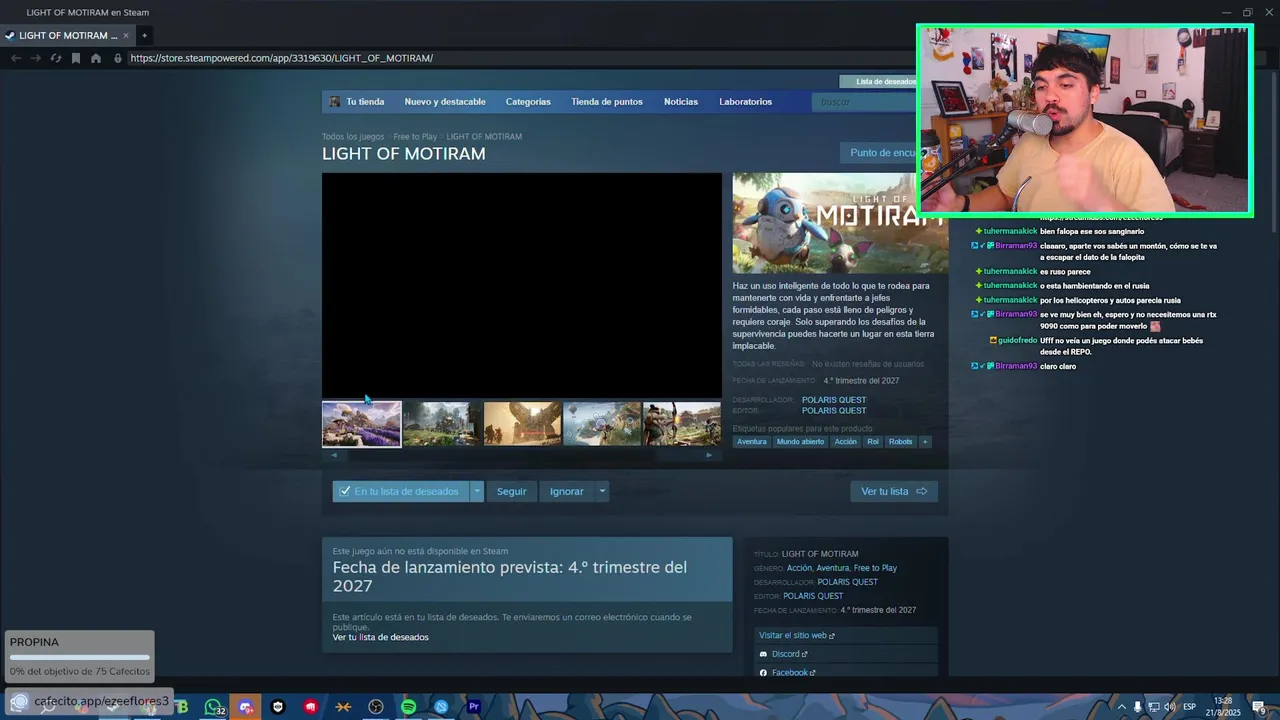This screenshot has height=720, width=1280.
Task: Select the fifth media thumbnail
Action: (x=682, y=424)
